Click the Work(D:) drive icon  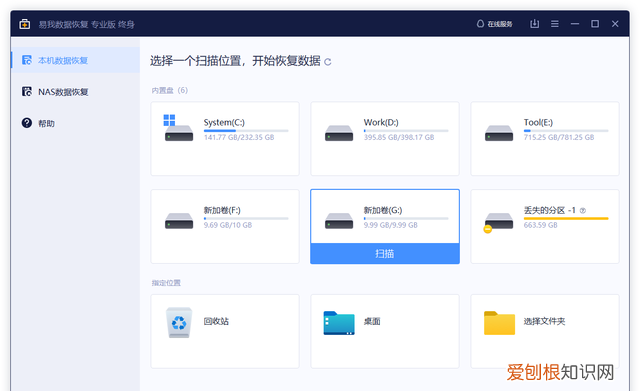[339, 133]
